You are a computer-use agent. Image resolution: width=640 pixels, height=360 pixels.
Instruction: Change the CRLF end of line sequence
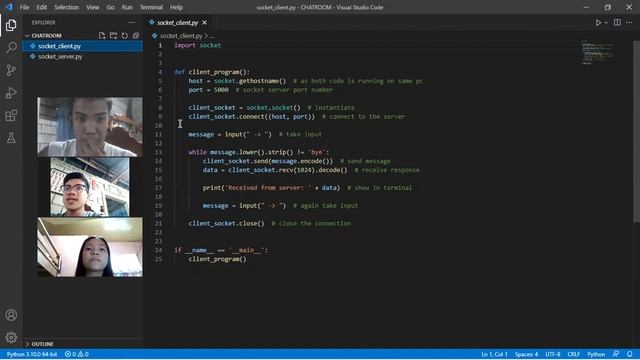573,354
